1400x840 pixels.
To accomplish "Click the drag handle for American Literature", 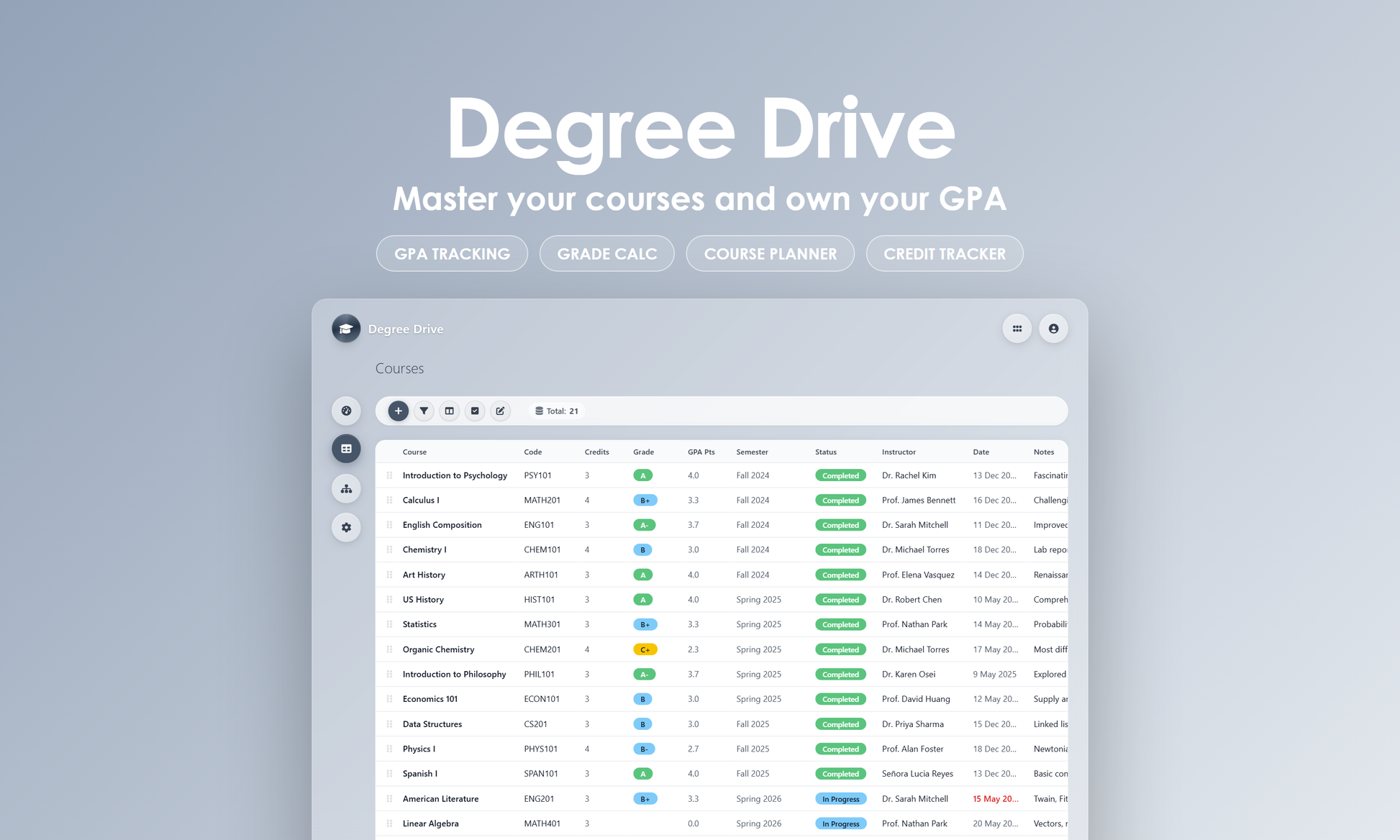I will 389,798.
